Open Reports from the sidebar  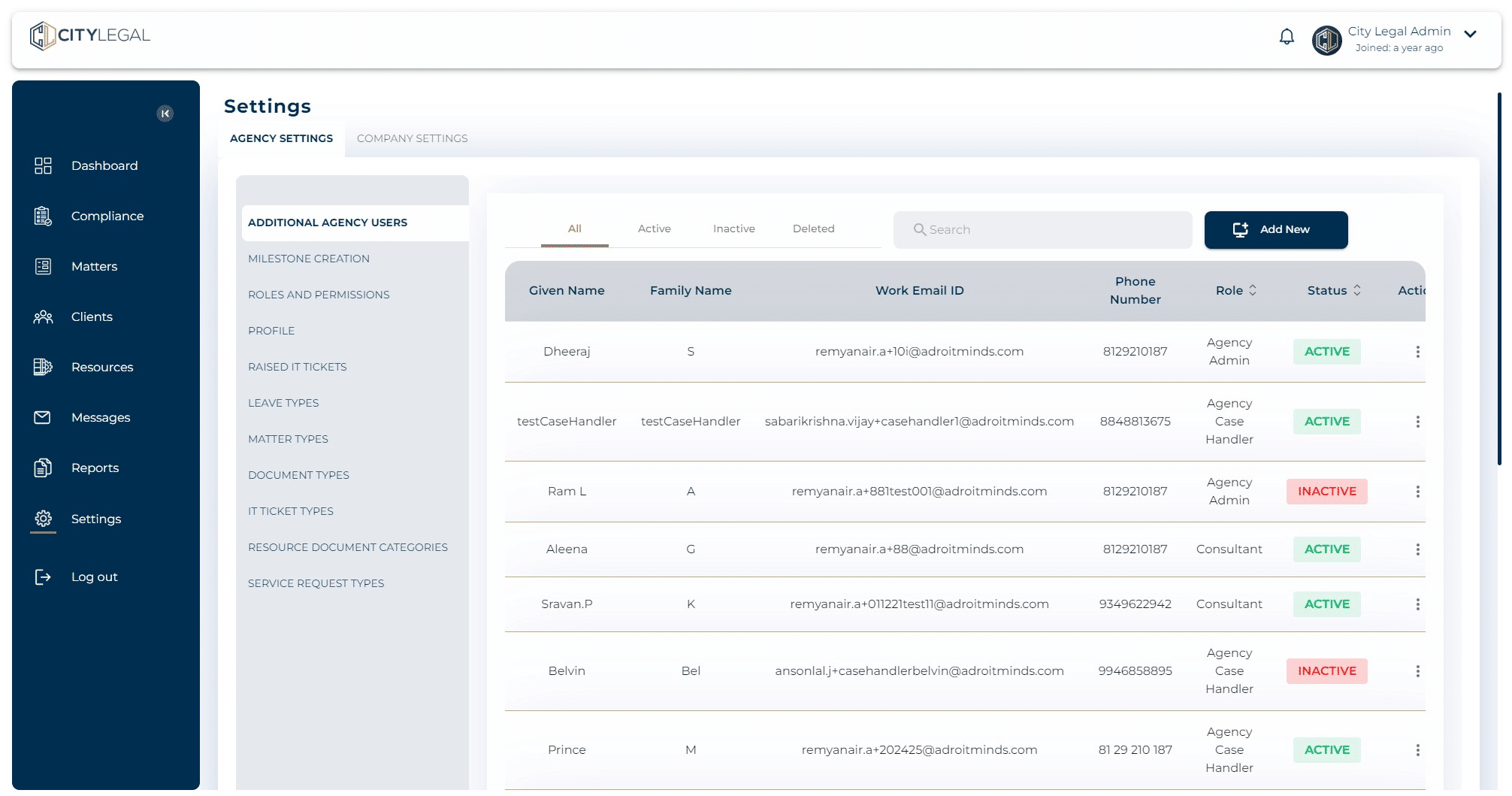coord(95,468)
